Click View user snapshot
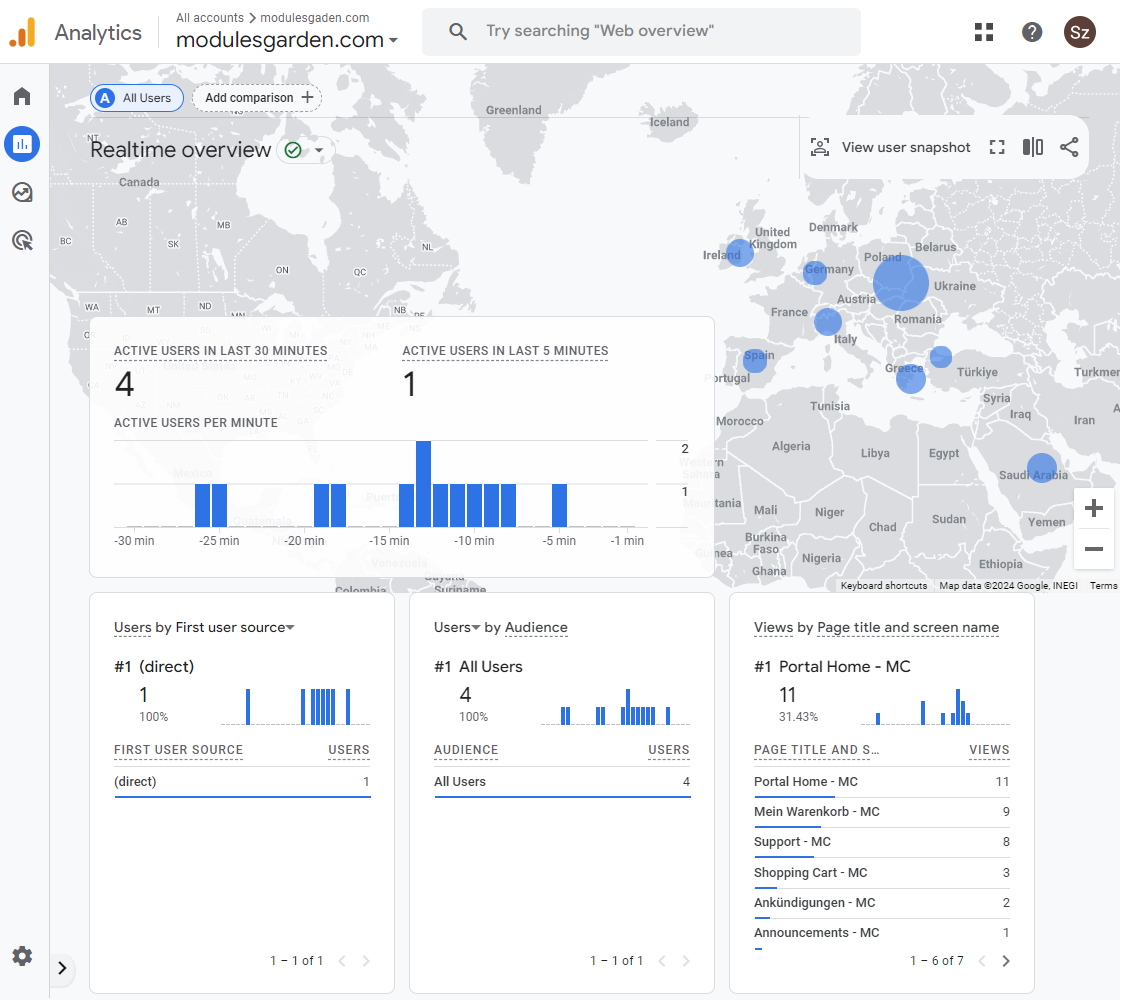This screenshot has width=1121, height=1000. [x=891, y=147]
